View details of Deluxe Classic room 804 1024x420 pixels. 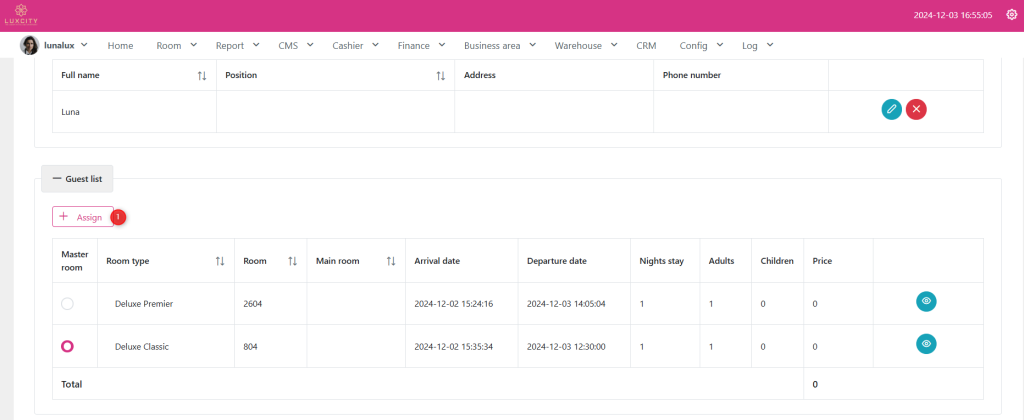point(926,344)
